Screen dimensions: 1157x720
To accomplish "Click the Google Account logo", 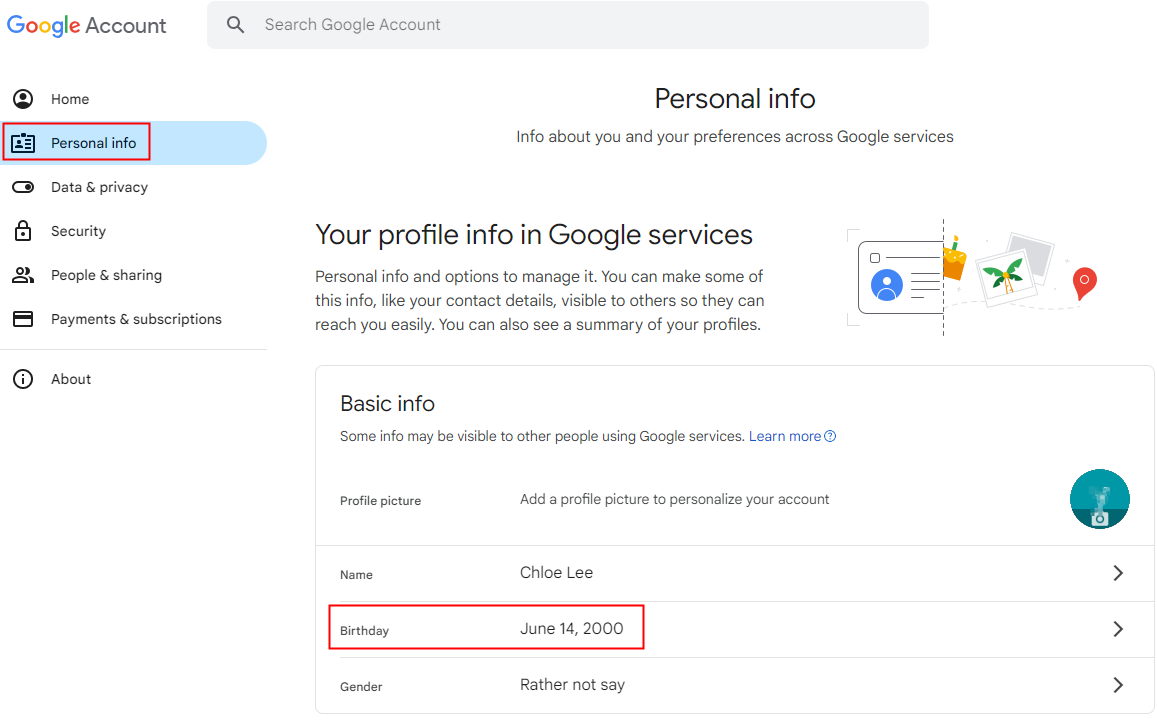I will click(x=87, y=25).
